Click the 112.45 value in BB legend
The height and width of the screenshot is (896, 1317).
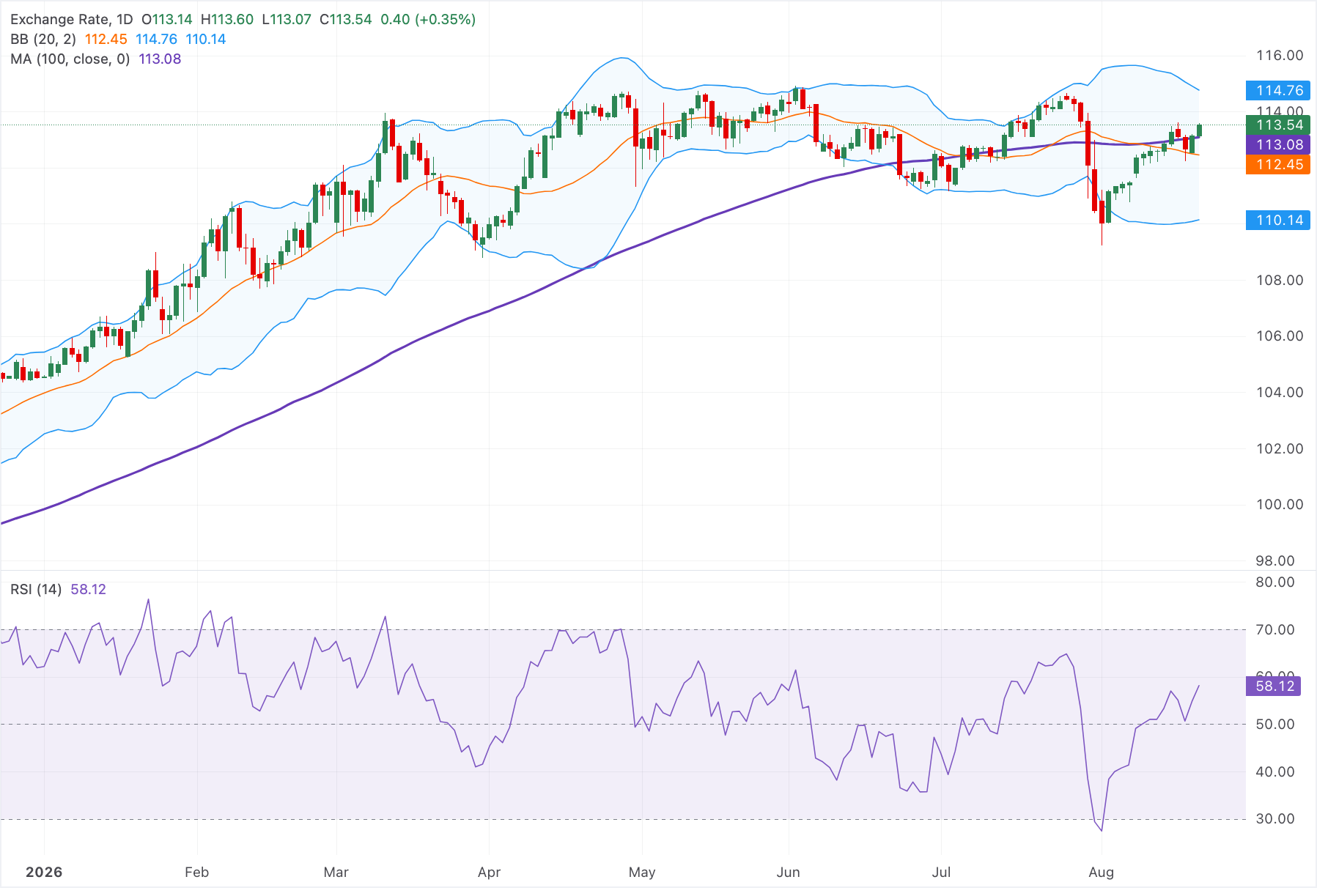(106, 40)
